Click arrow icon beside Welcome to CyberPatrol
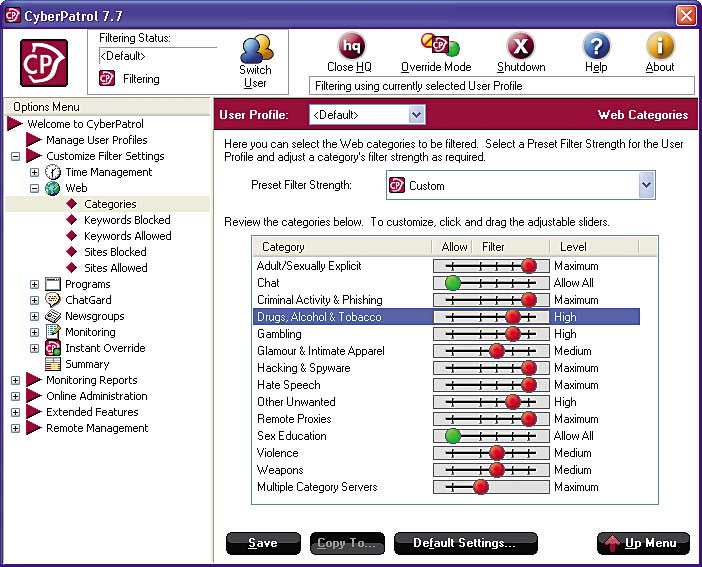 tap(15, 124)
